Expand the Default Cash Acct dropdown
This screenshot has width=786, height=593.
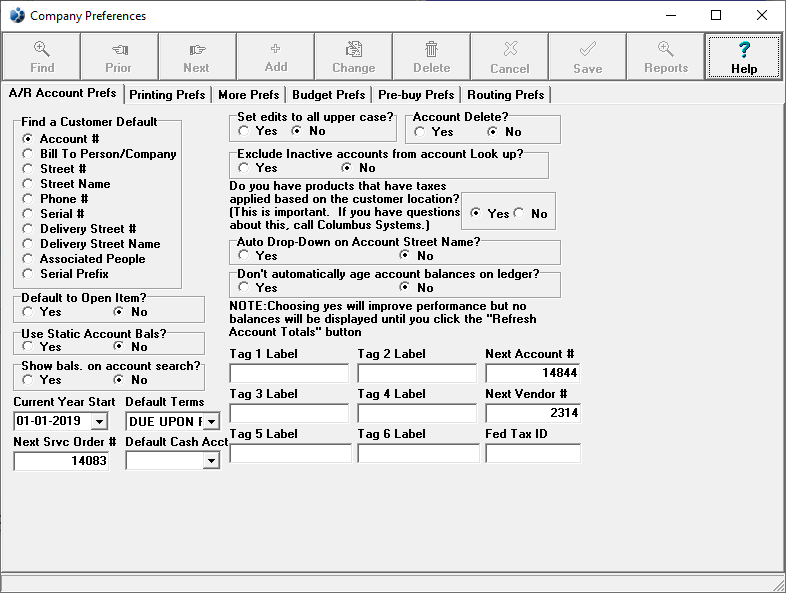point(211,461)
